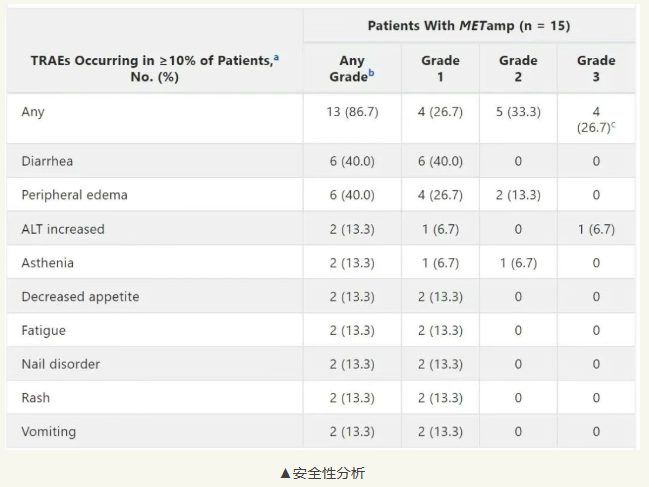Click the 'ALT increased' row label

[x=63, y=229]
